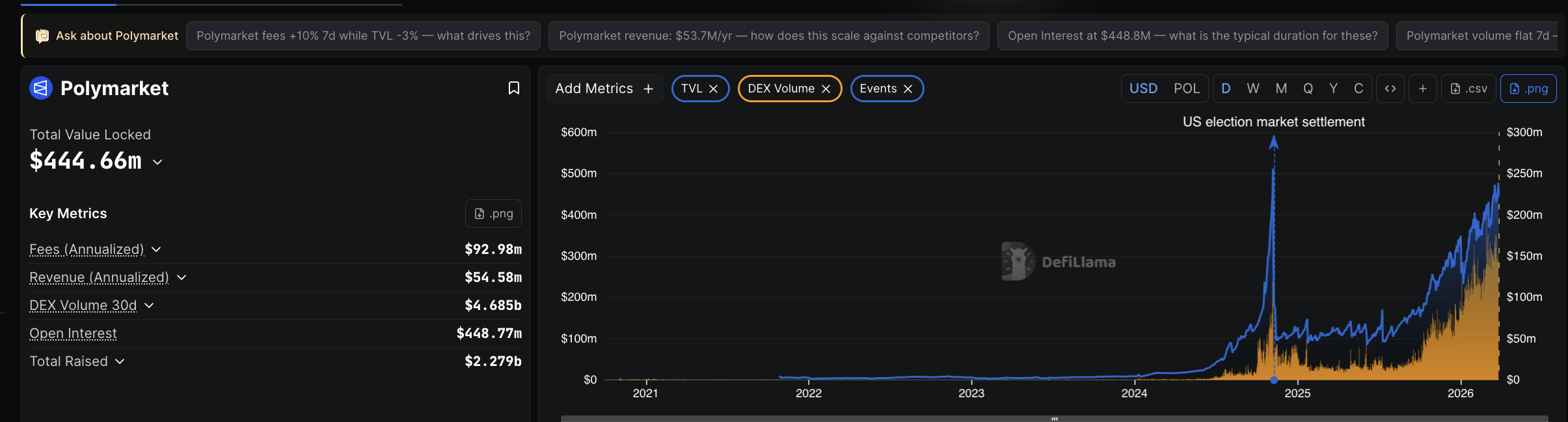Select cumulative (C) chart mode
The image size is (1568, 422).
(x=1358, y=89)
